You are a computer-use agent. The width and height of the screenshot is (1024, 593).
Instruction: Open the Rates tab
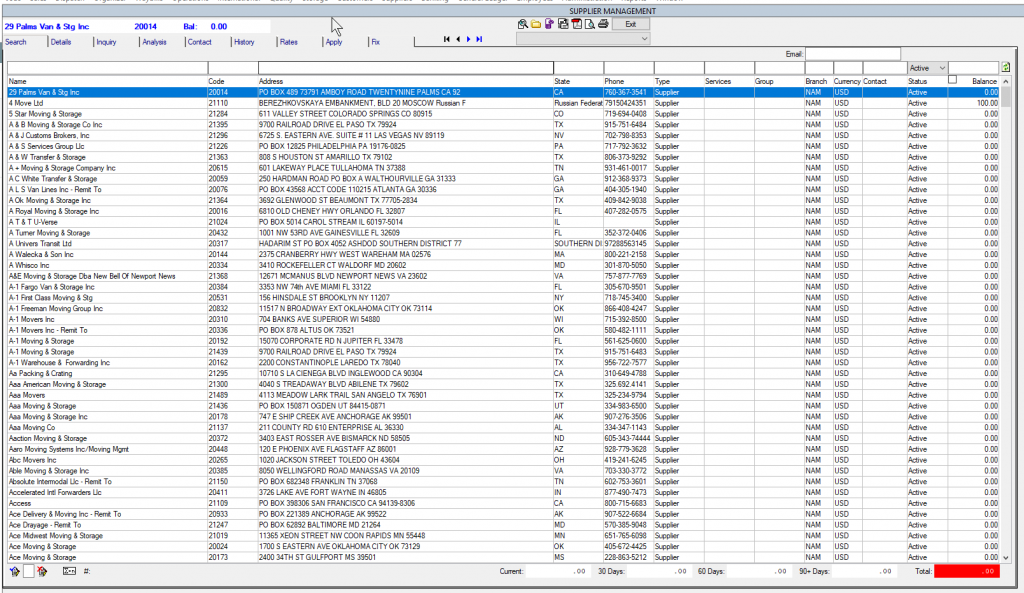pyautogui.click(x=289, y=42)
